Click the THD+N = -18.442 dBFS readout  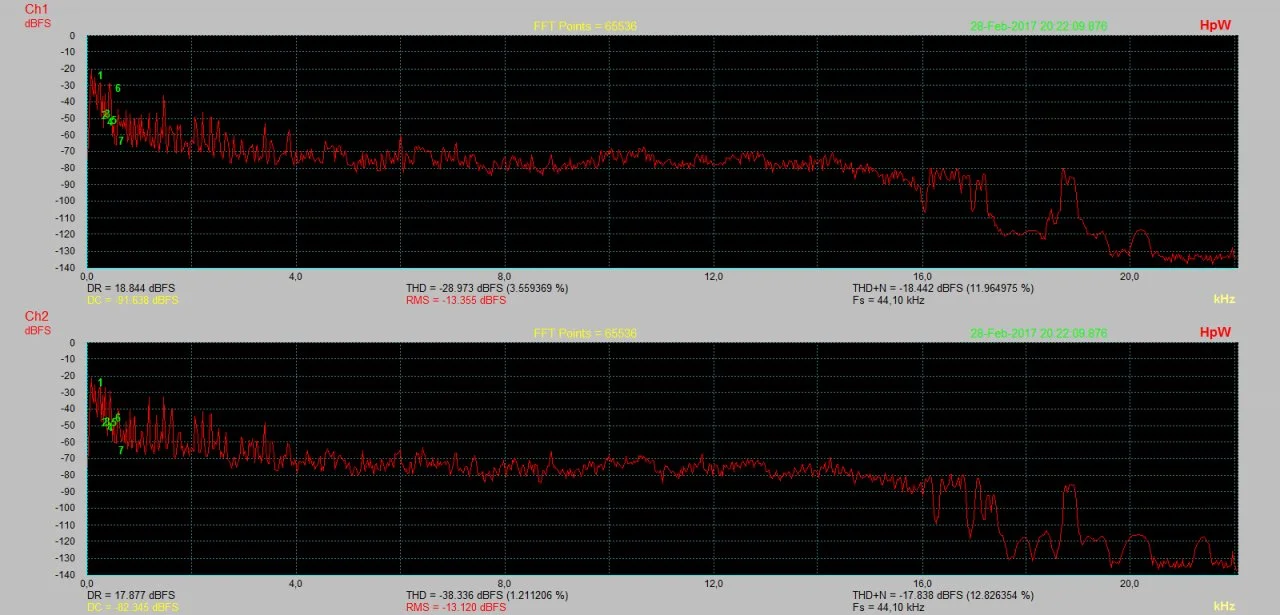pos(943,288)
